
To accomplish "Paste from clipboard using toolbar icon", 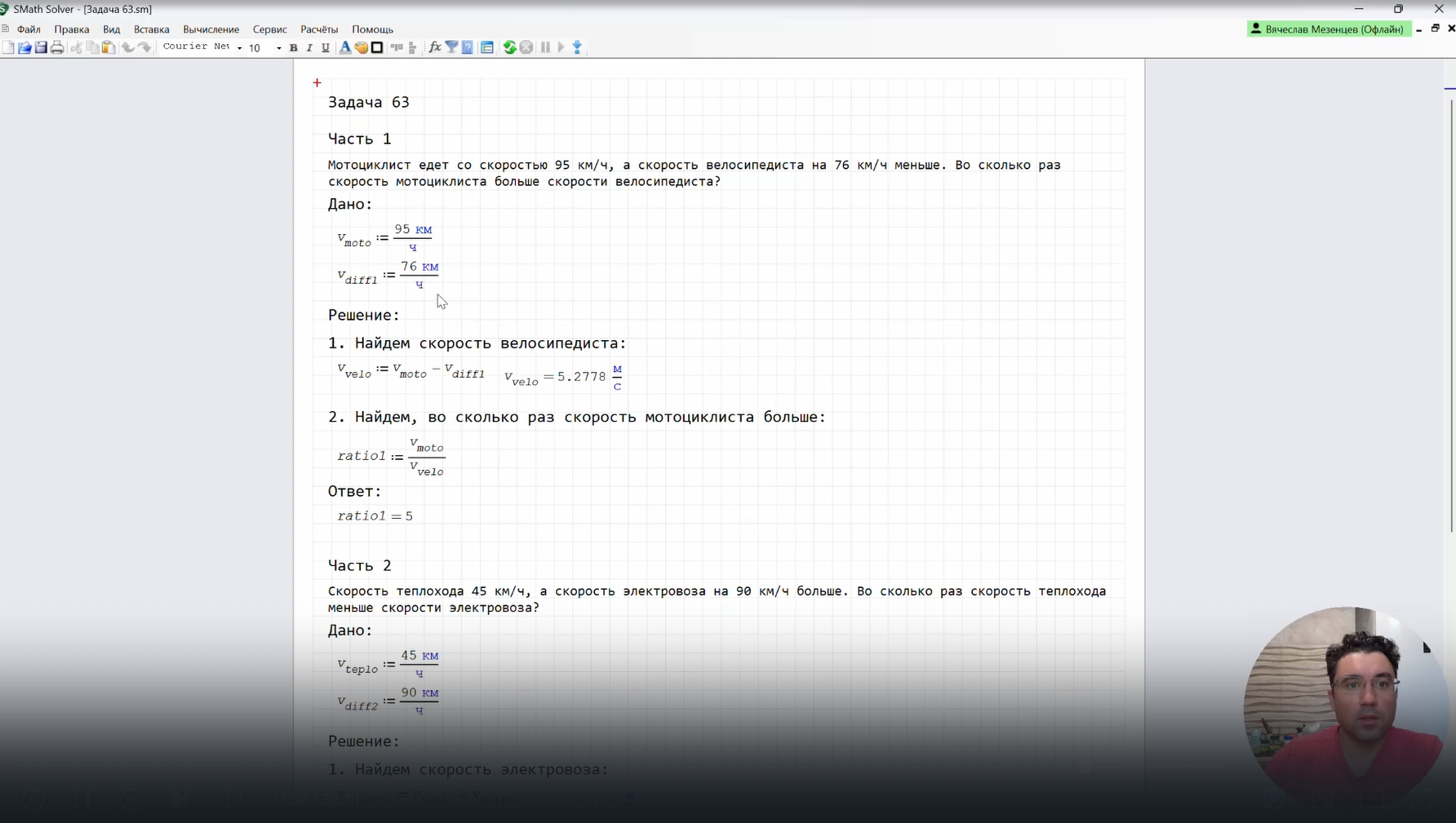I will (109, 48).
